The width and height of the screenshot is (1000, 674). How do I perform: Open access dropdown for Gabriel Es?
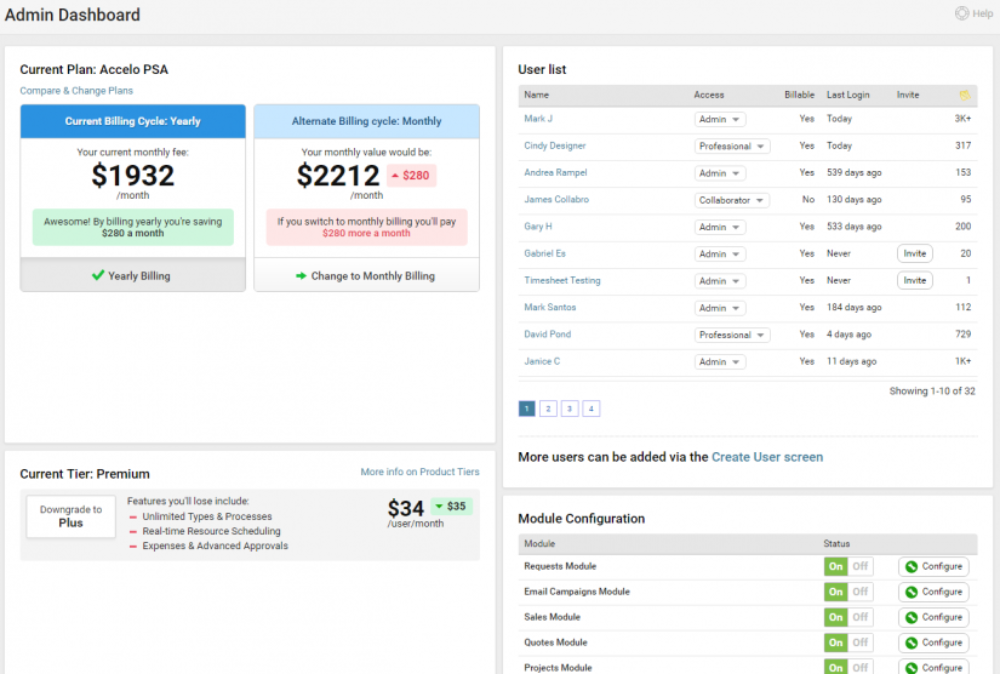719,254
